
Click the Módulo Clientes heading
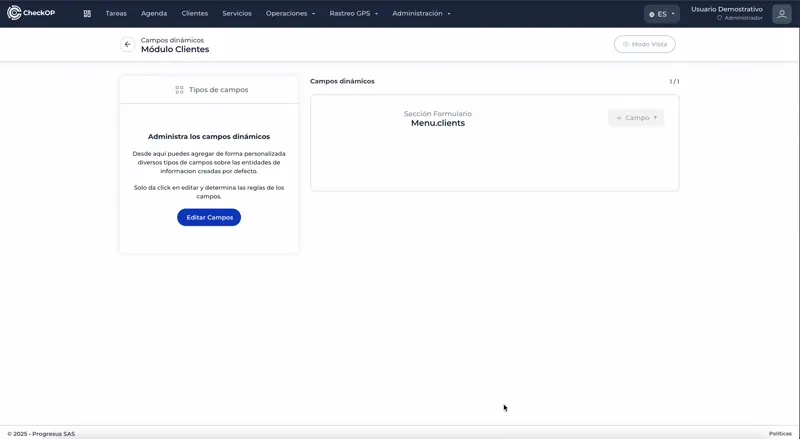click(175, 50)
